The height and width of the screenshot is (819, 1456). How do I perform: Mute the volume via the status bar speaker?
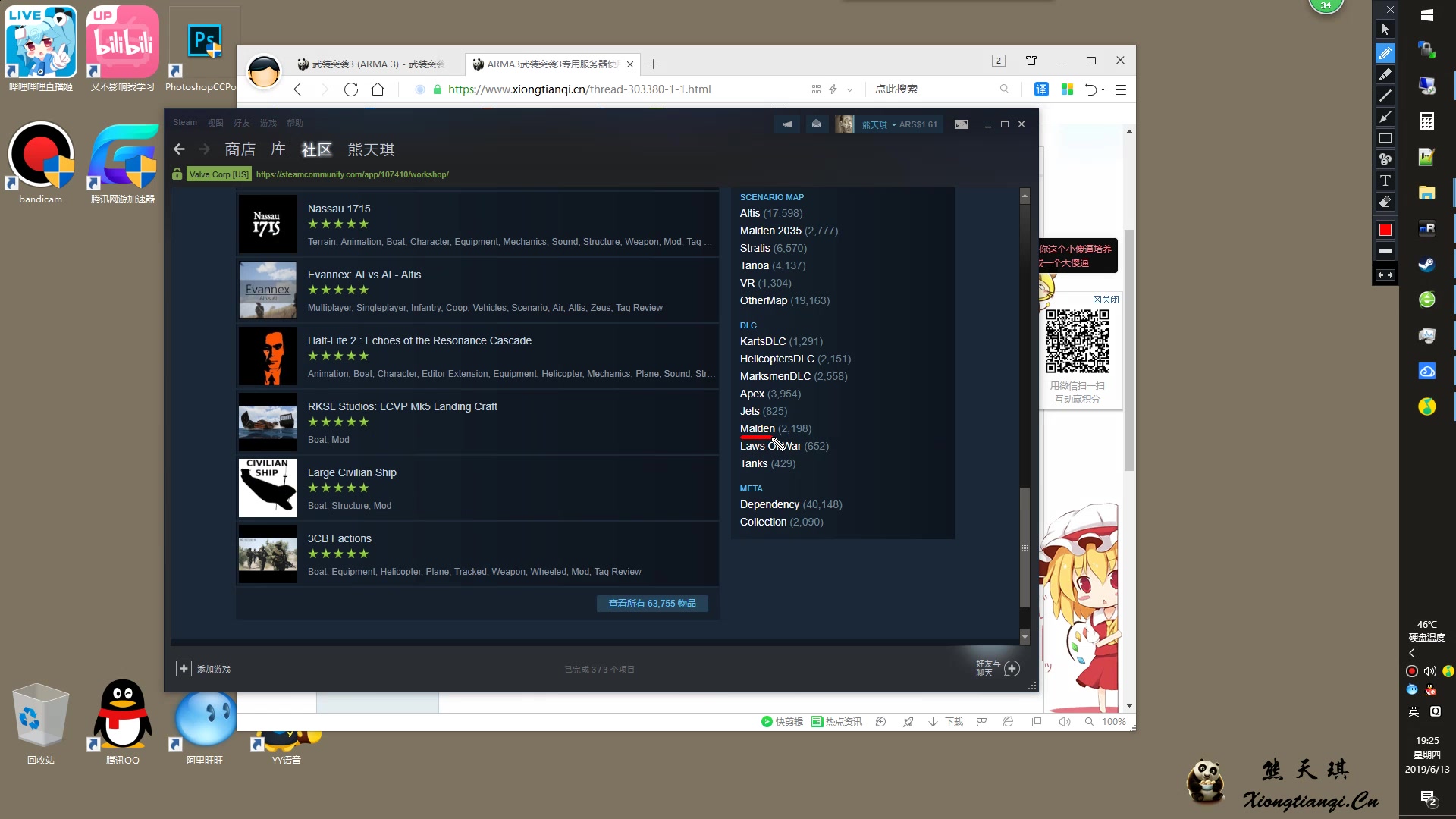point(1065,722)
